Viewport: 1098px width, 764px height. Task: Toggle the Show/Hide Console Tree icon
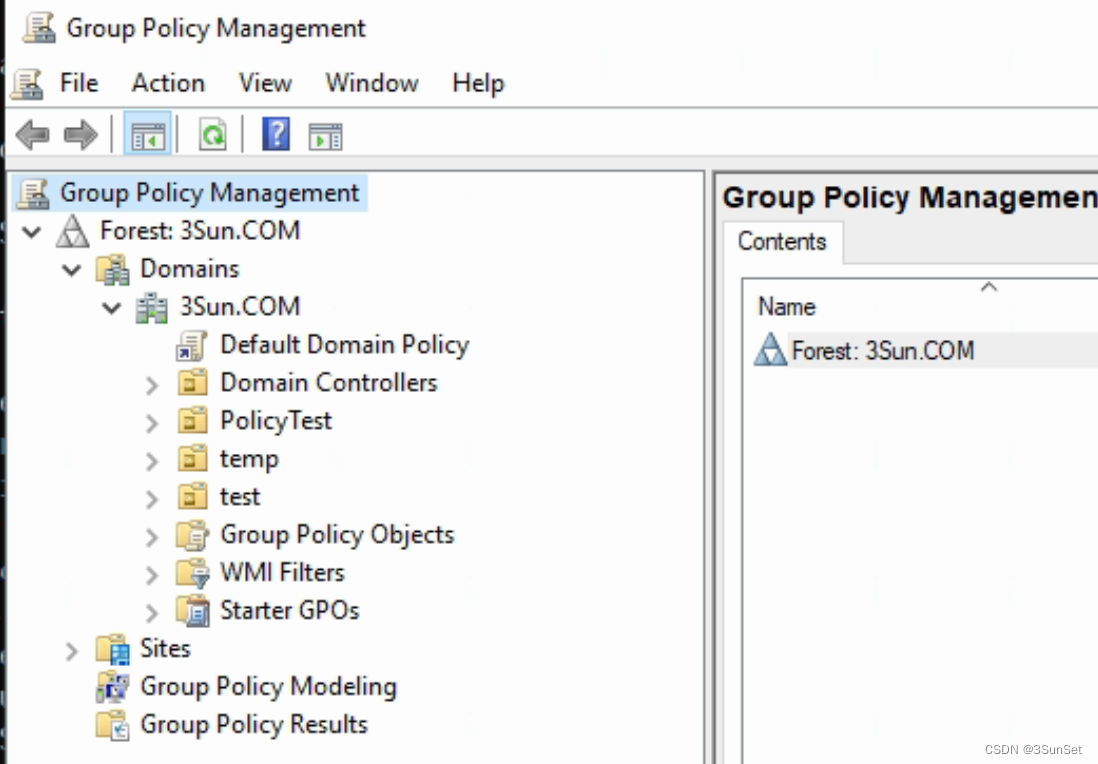point(146,134)
